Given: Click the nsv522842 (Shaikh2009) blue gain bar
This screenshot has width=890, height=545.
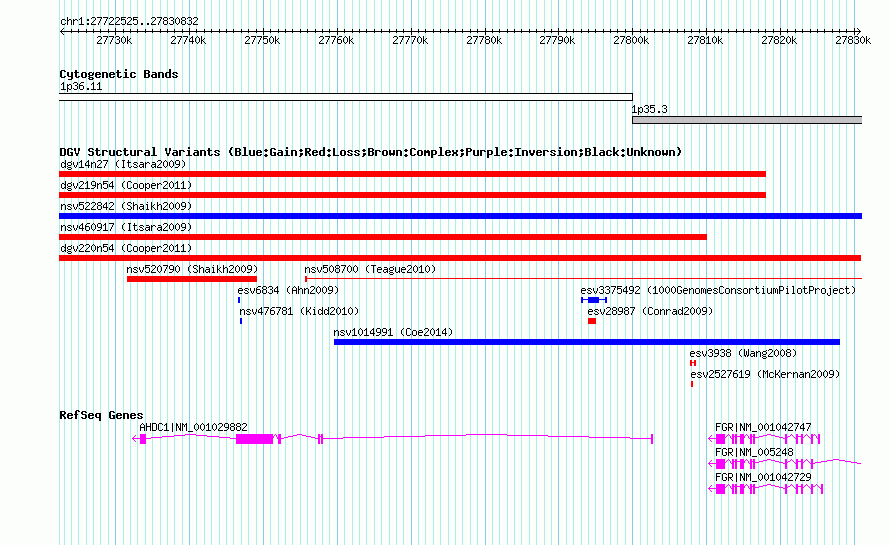Looking at the screenshot, I should click(x=460, y=216).
